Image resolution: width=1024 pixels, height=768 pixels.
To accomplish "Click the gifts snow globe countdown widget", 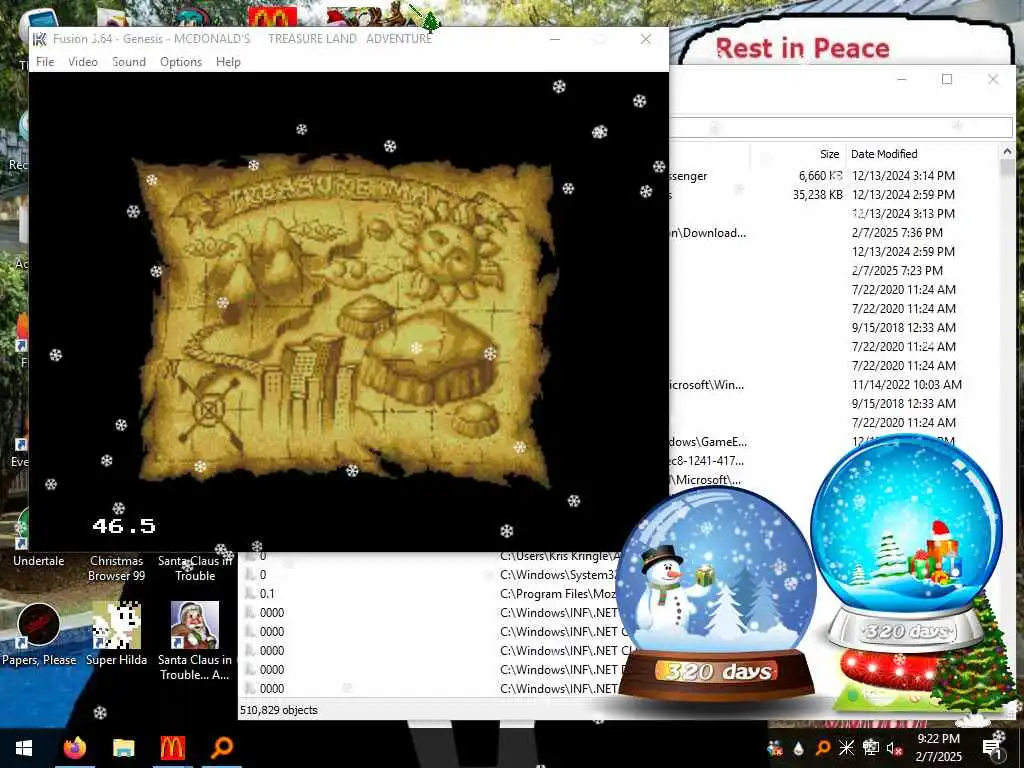I will (906, 542).
